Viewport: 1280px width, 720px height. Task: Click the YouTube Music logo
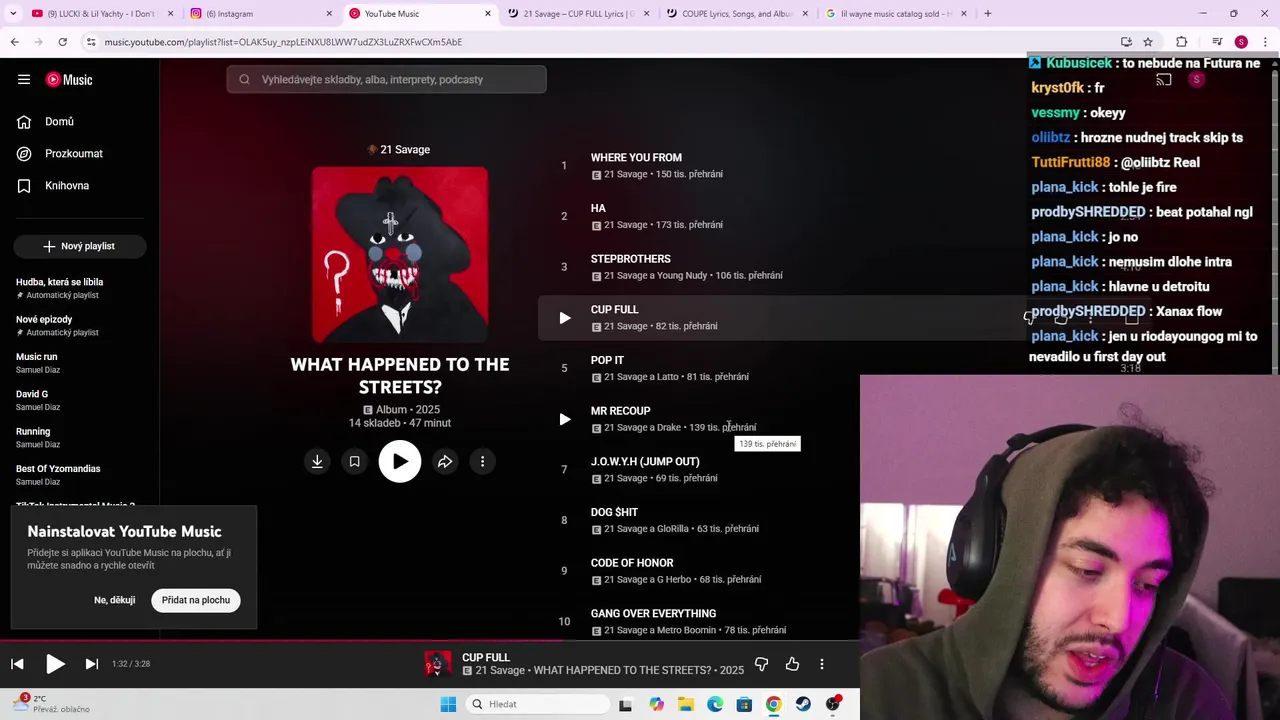point(69,80)
